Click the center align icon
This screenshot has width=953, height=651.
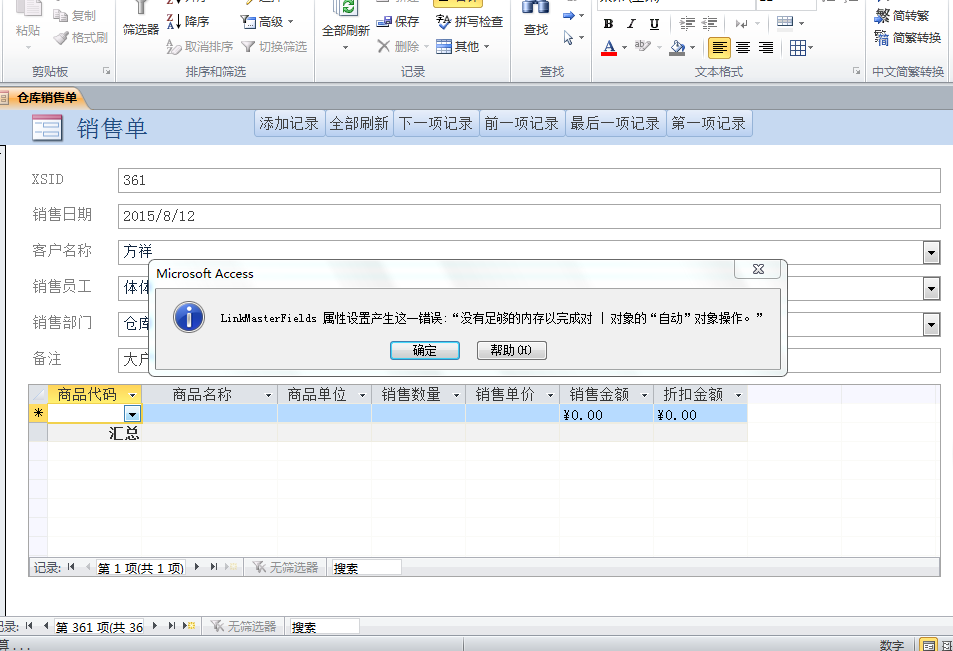(x=743, y=47)
